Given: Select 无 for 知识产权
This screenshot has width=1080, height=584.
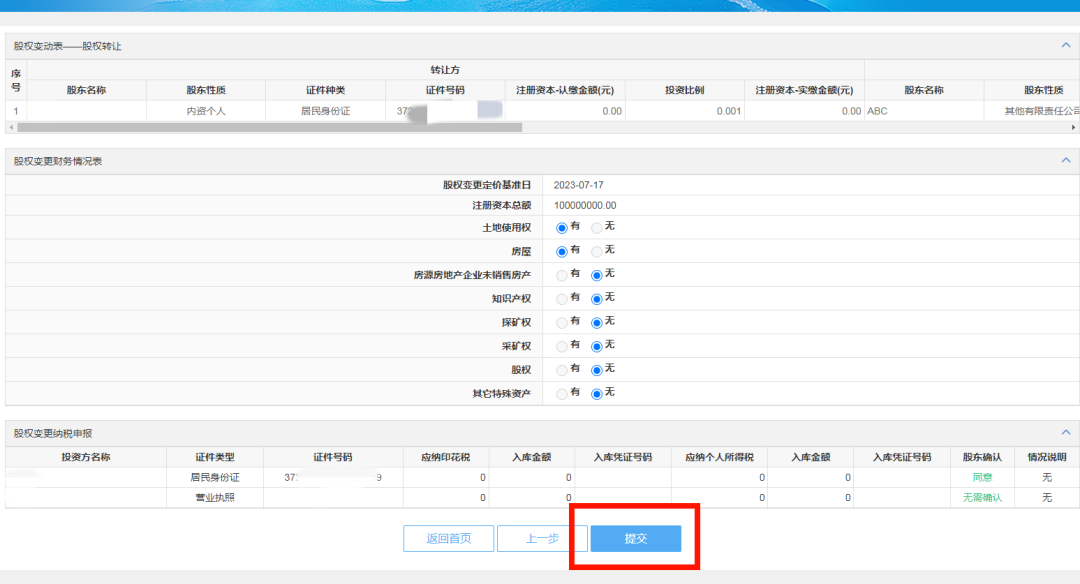Looking at the screenshot, I should (597, 299).
